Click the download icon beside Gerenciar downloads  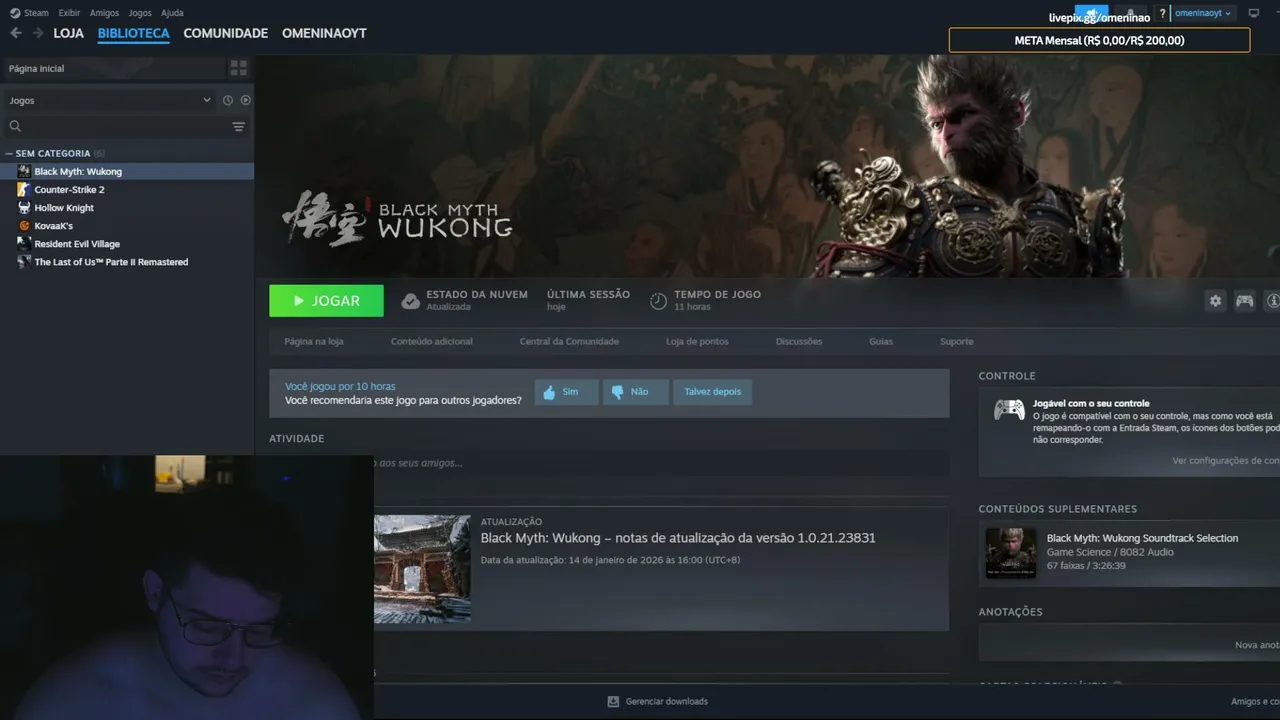[613, 701]
